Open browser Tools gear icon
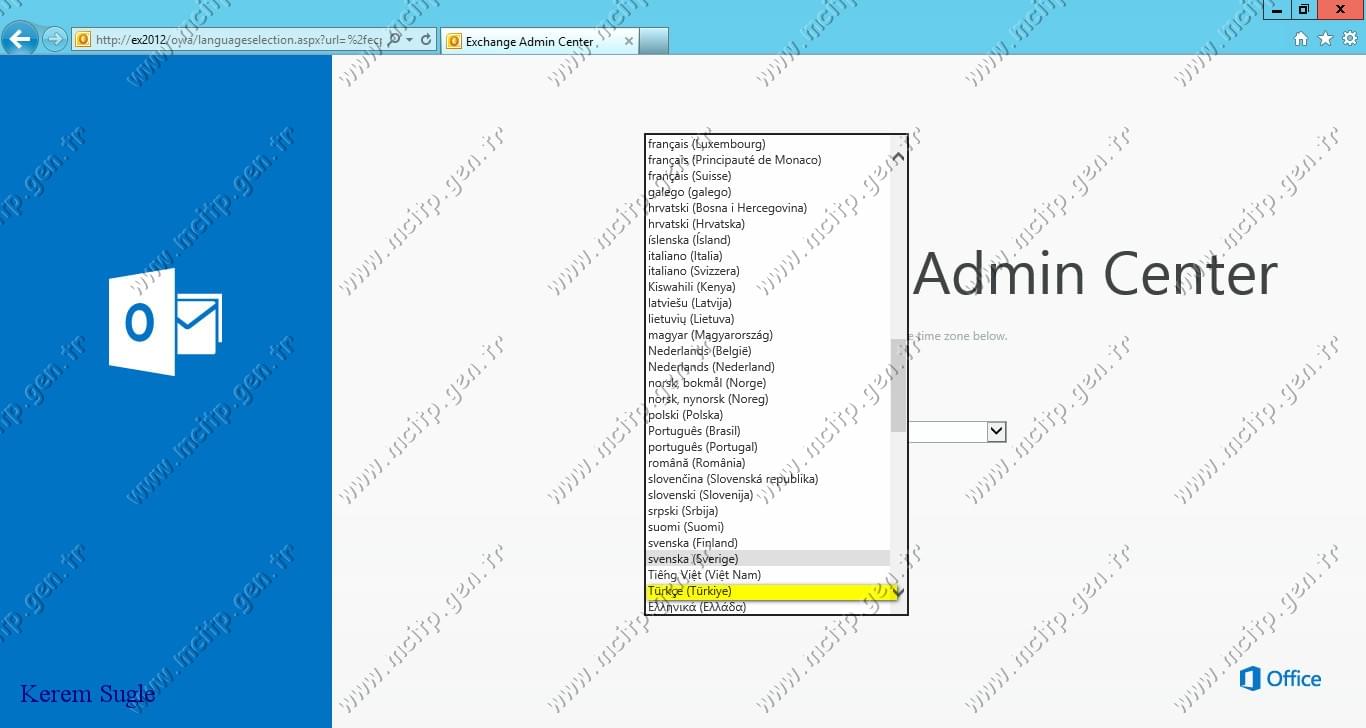Viewport: 1366px width, 728px height. 1349,39
